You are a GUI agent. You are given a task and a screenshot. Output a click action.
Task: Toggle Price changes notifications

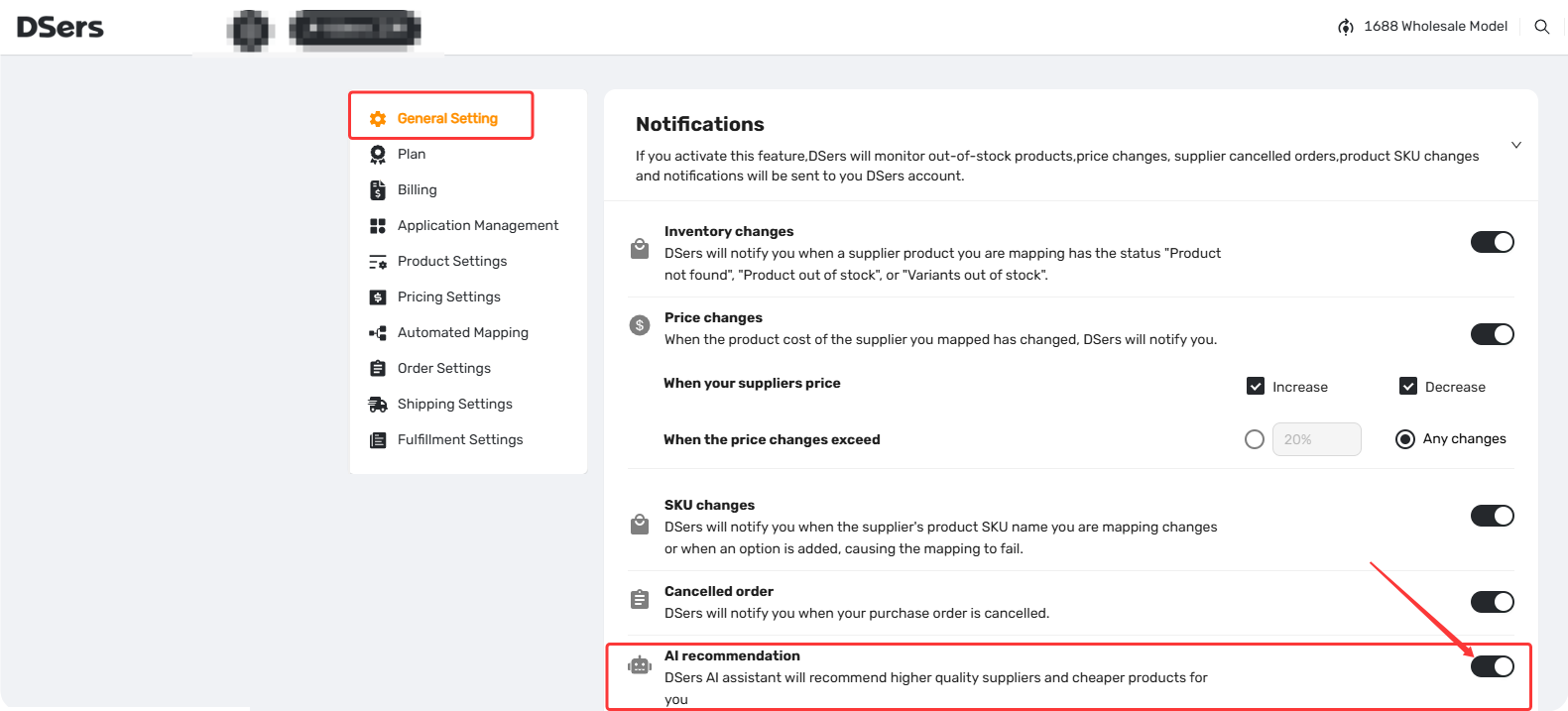[x=1493, y=334]
